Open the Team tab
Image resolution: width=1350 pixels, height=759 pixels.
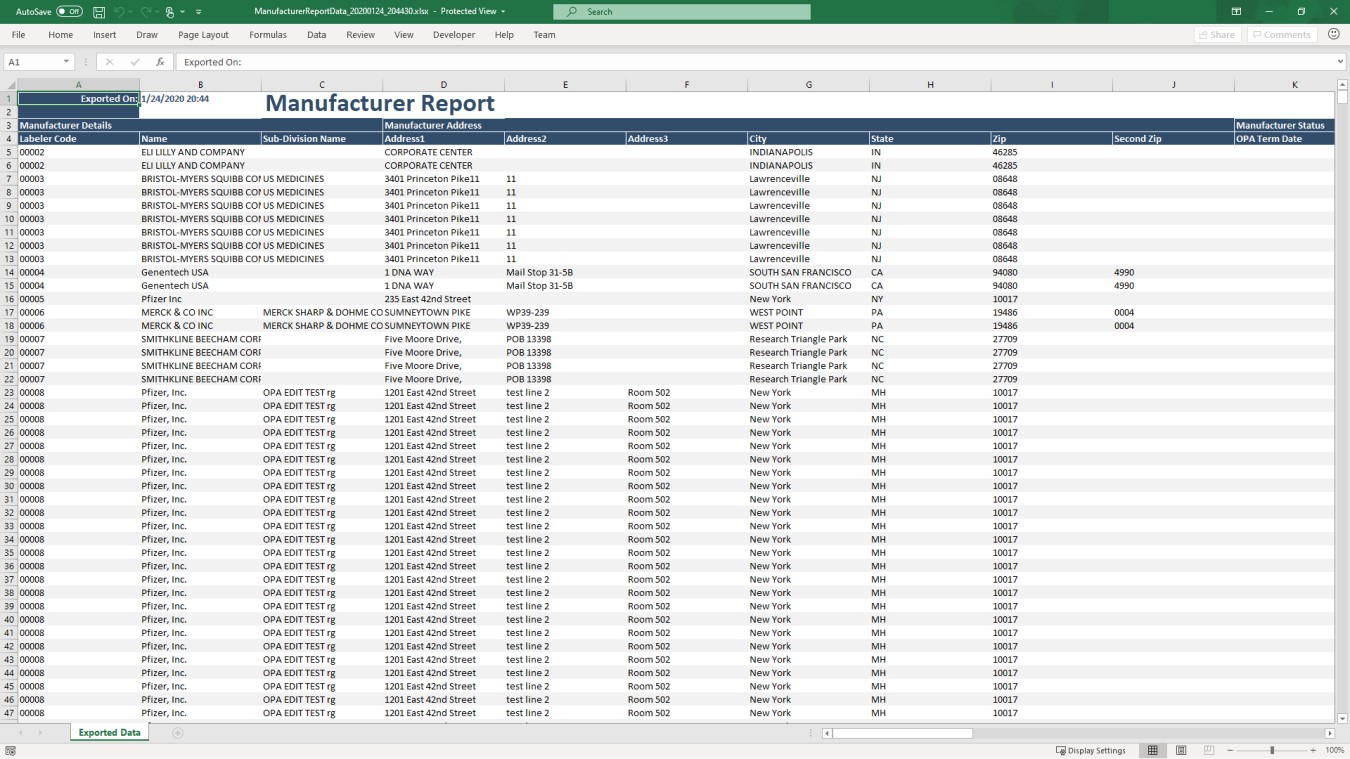click(x=544, y=35)
